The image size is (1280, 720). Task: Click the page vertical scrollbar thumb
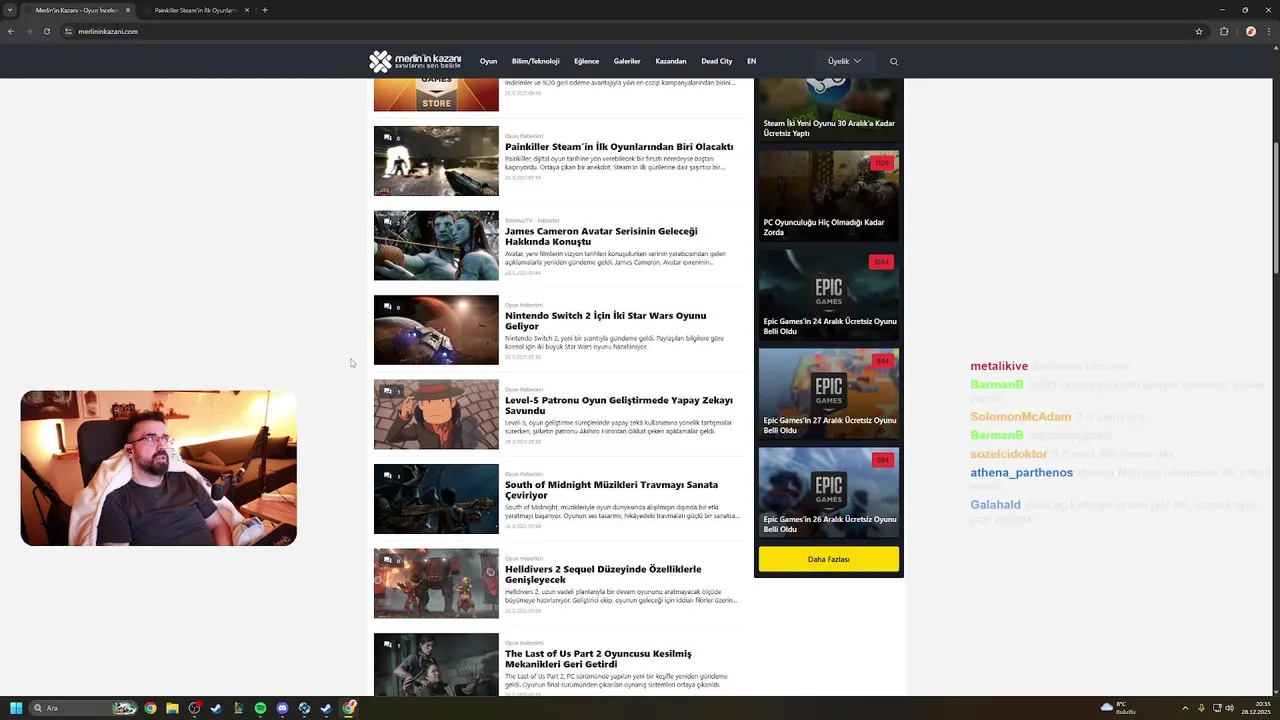tap(1275, 207)
